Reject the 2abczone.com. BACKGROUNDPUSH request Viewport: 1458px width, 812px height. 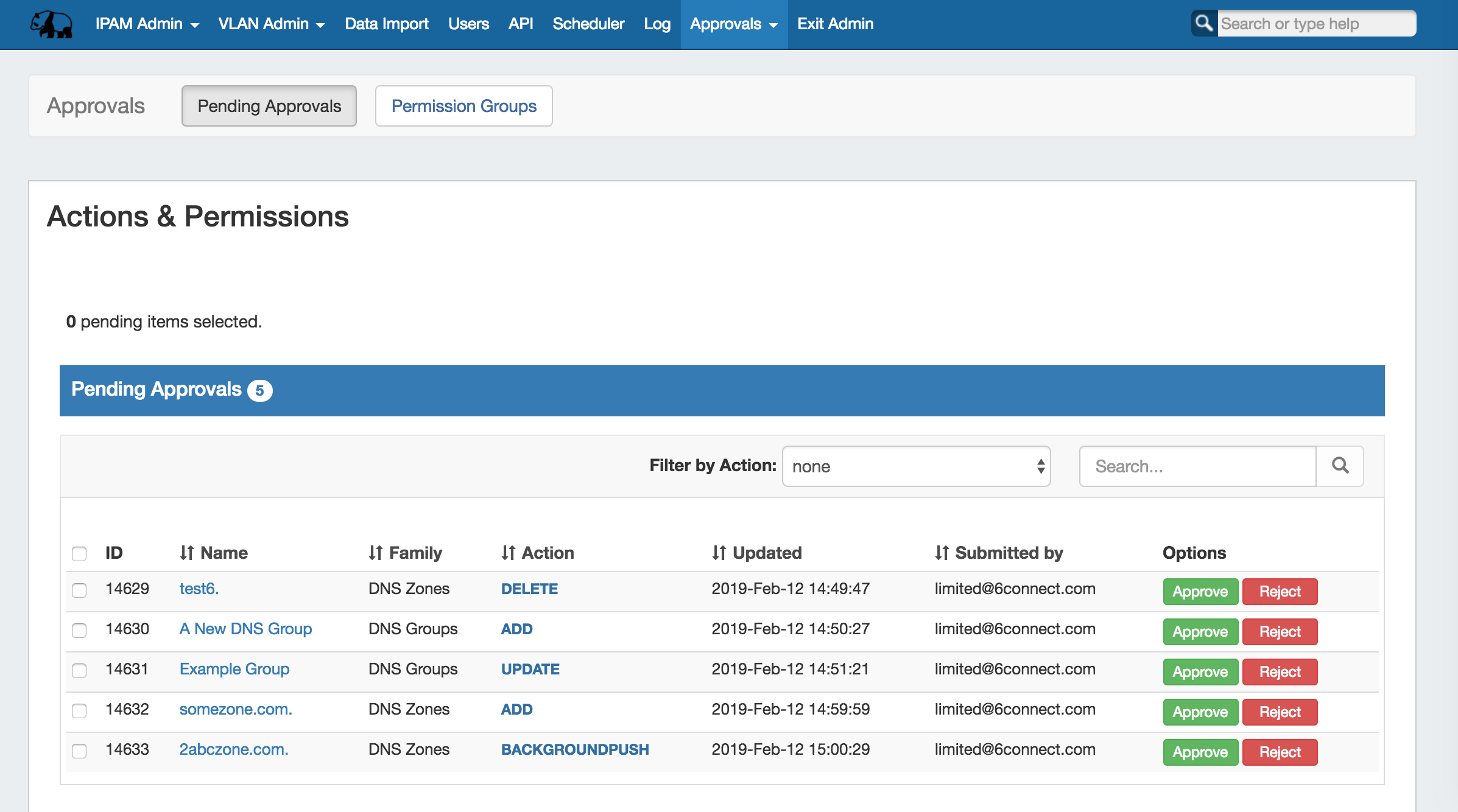pyautogui.click(x=1280, y=752)
